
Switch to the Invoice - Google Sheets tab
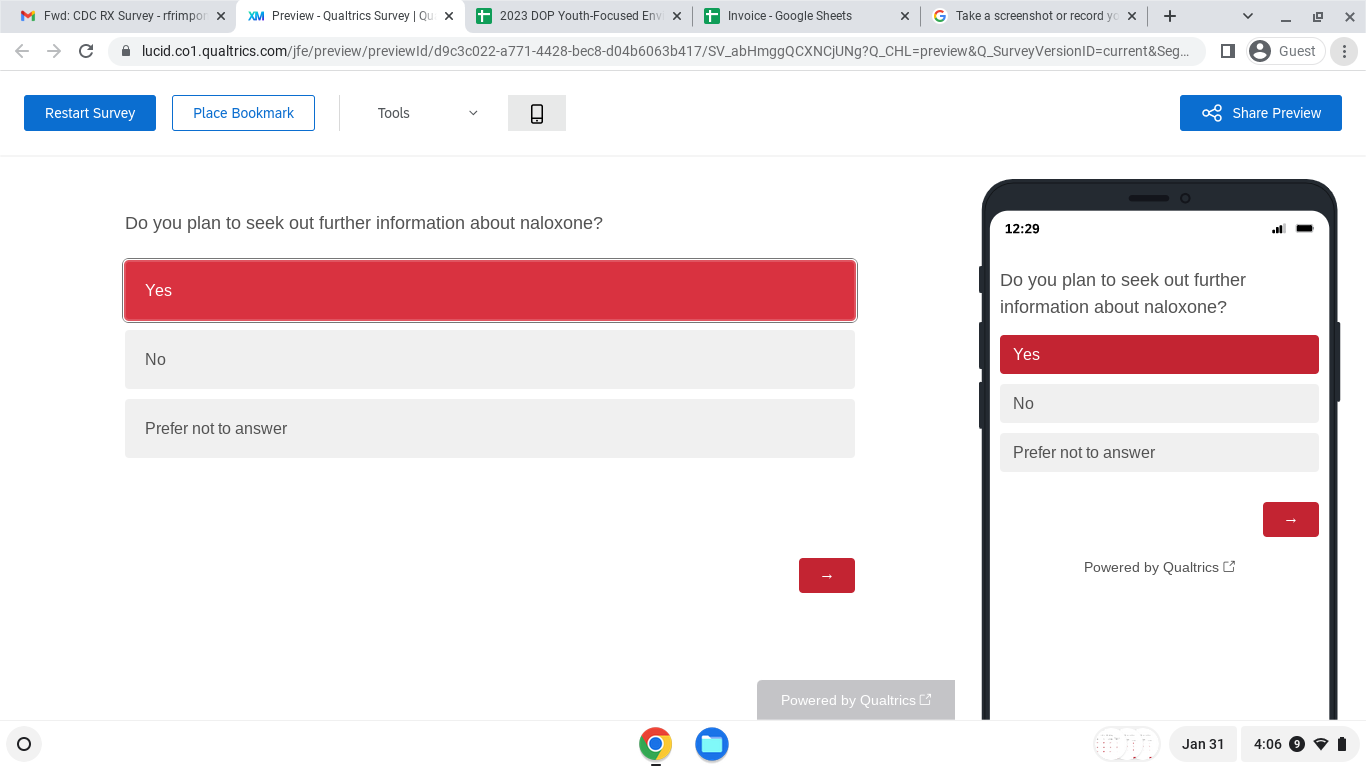point(790,16)
